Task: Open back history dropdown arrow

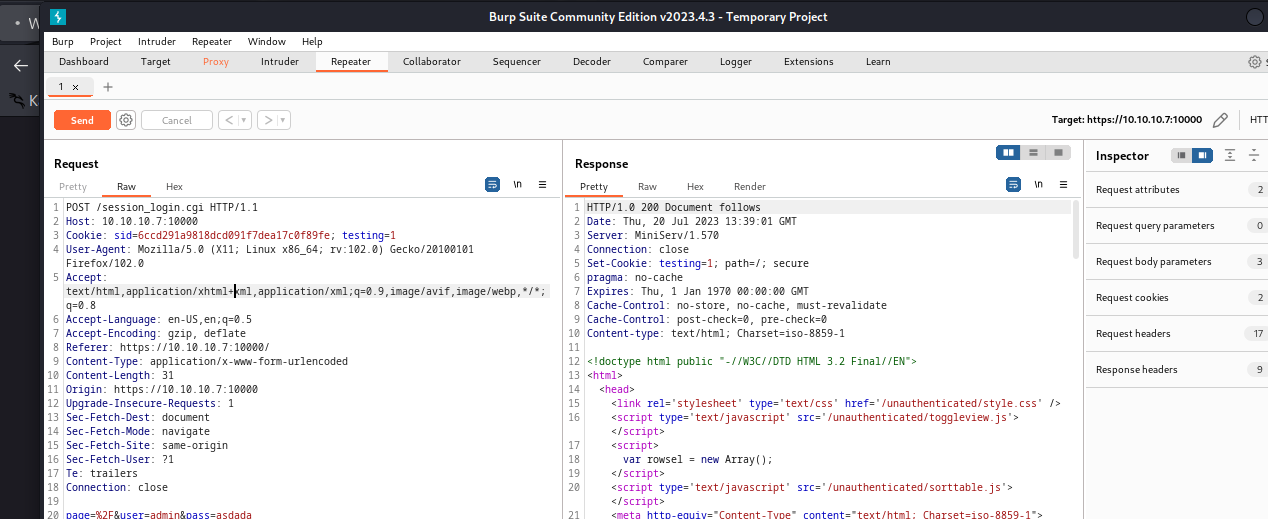Action: (245, 120)
